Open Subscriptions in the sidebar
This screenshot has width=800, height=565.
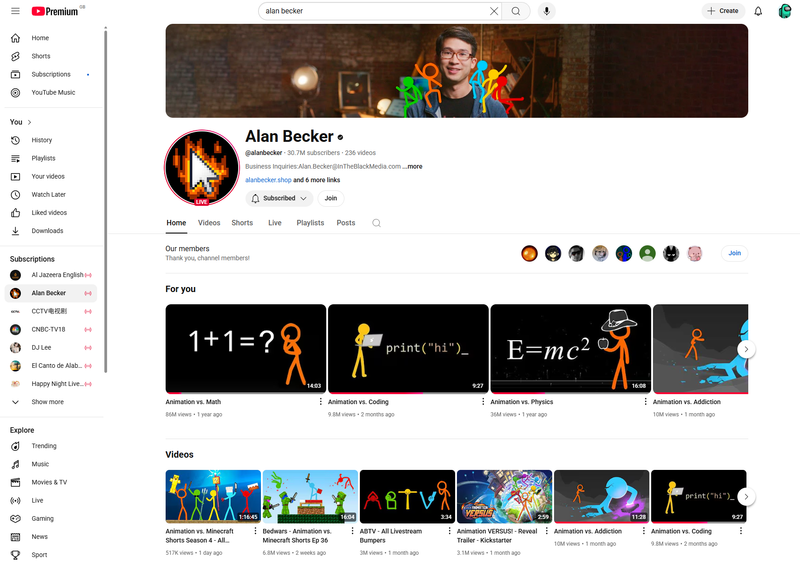(51, 74)
